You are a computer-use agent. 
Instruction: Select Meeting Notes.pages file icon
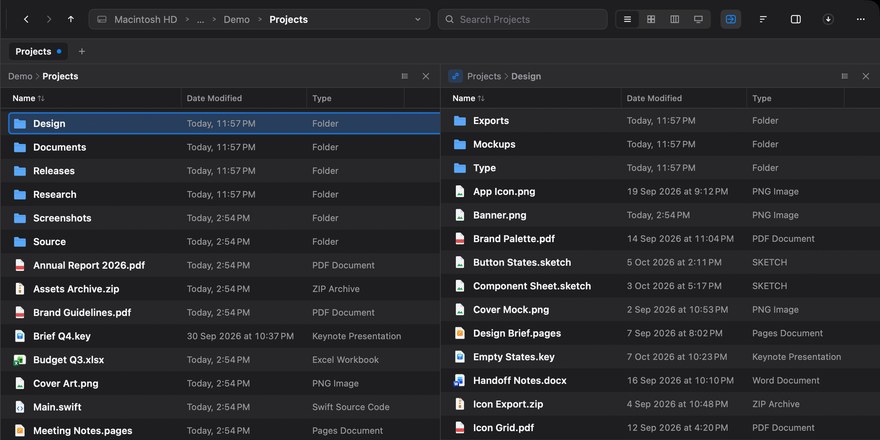[20, 430]
